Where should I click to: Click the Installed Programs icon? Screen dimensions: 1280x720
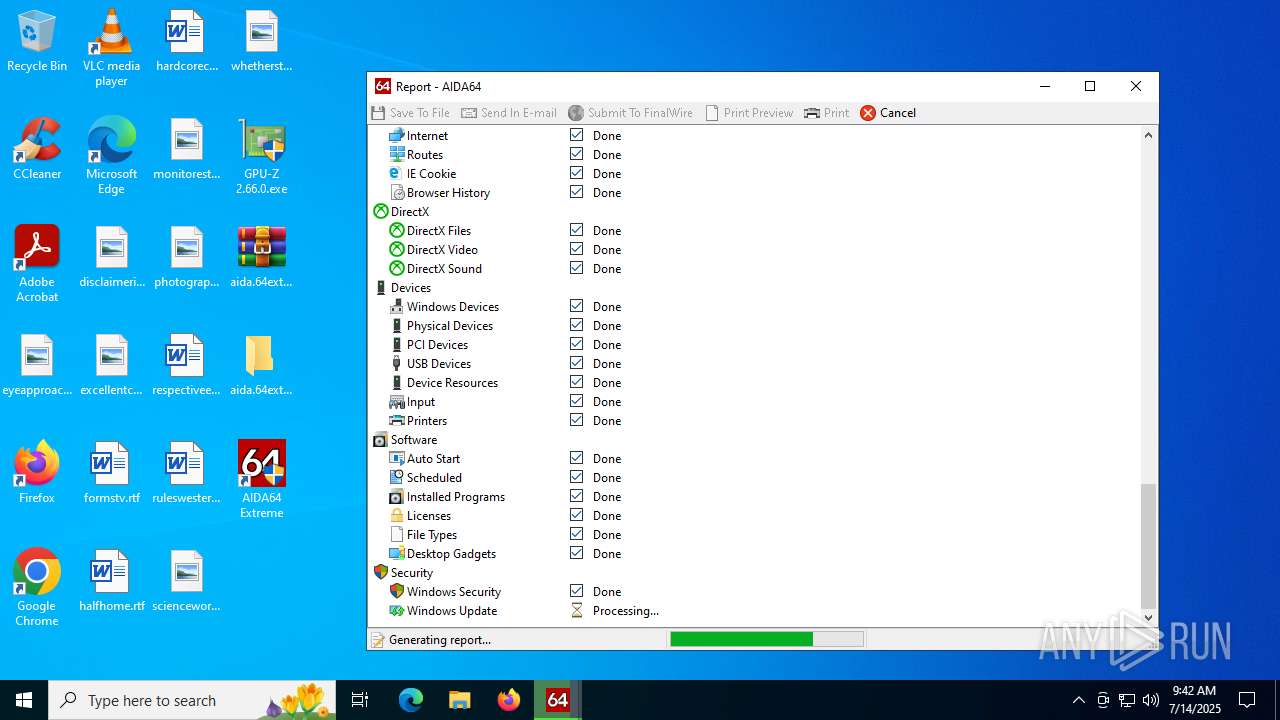click(396, 496)
